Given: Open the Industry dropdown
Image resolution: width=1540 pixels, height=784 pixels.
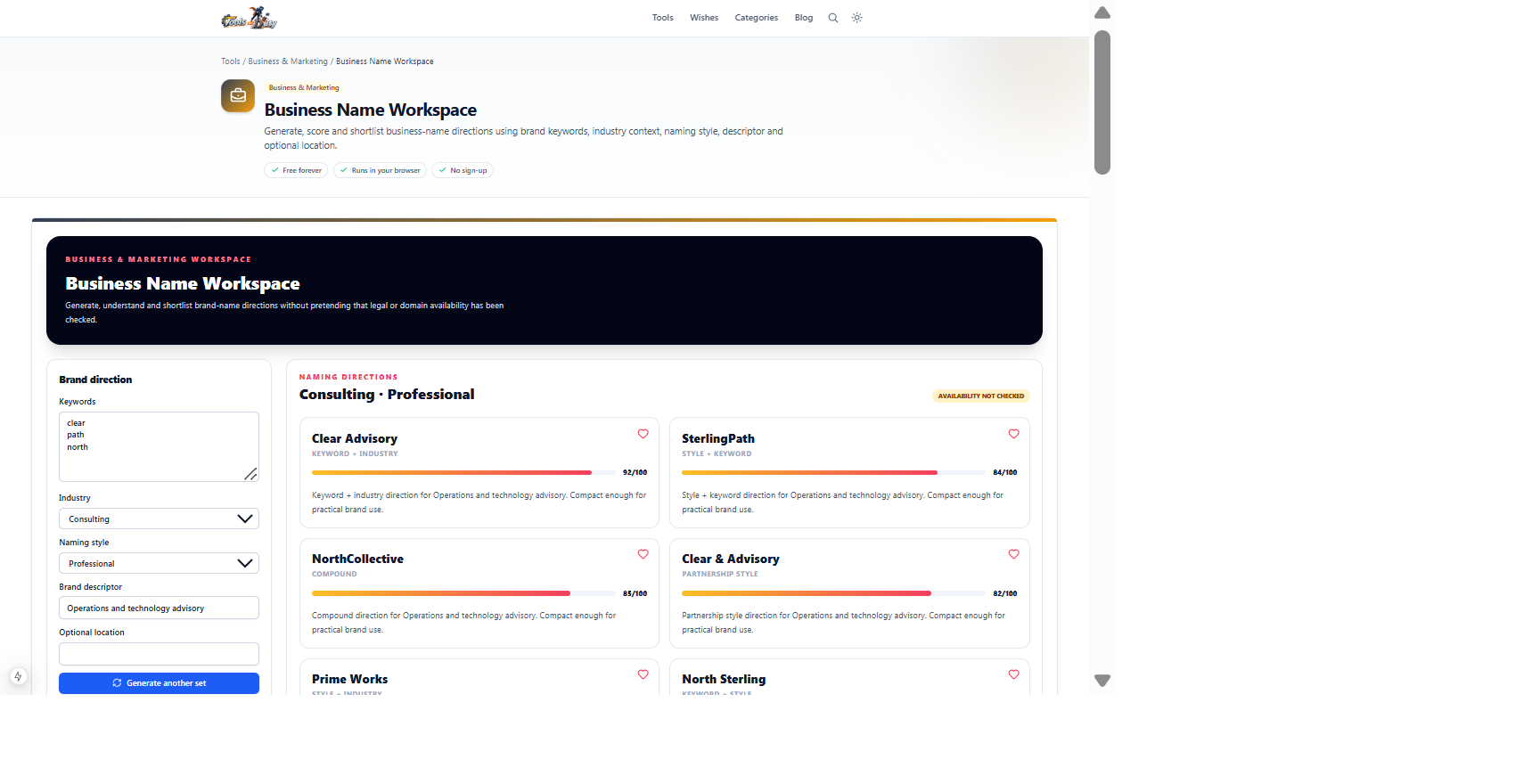Looking at the screenshot, I should tap(159, 519).
